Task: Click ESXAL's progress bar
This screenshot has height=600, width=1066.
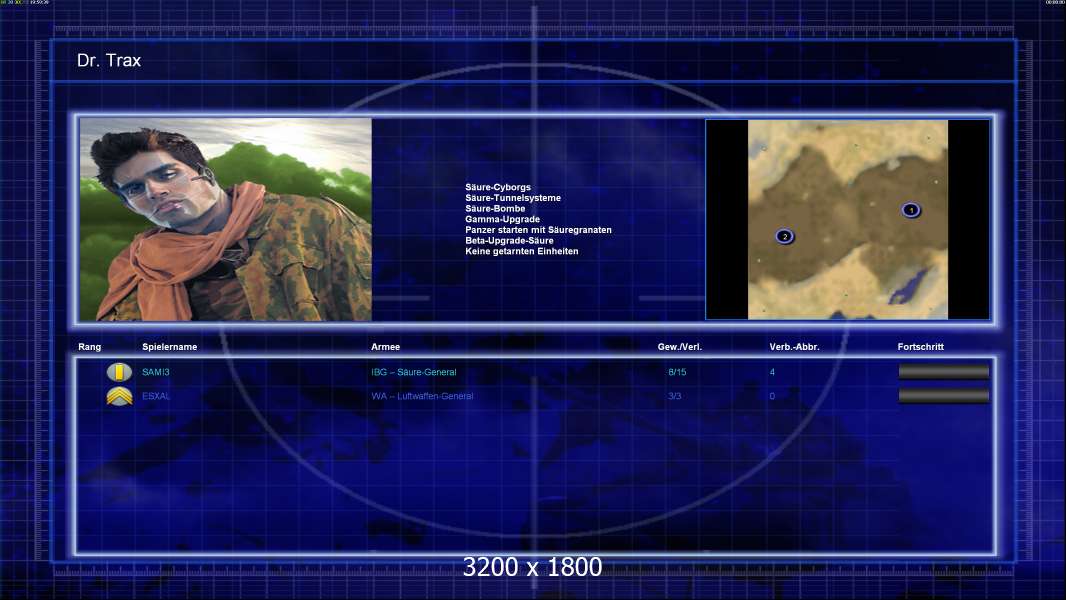Action: click(x=944, y=396)
